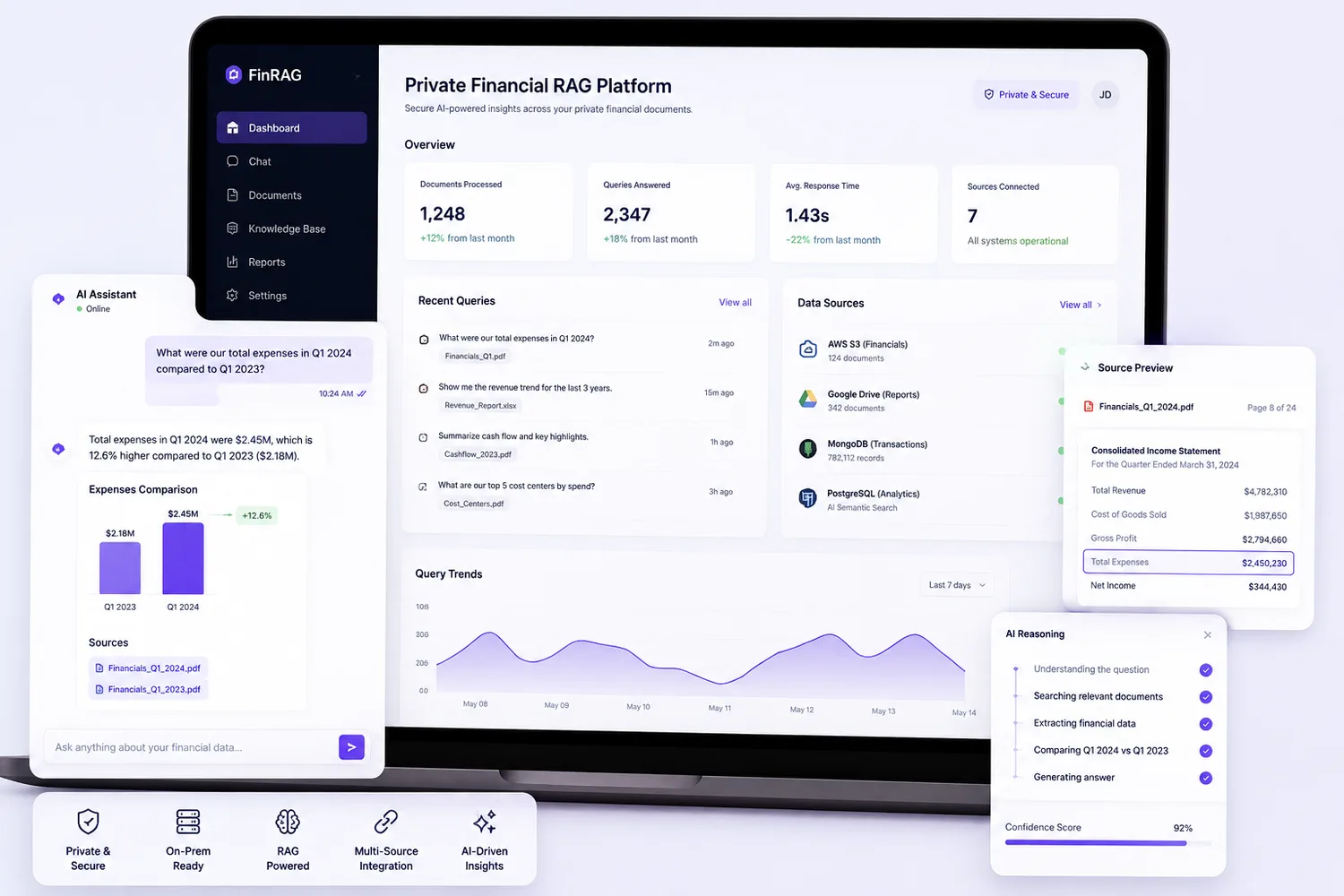1344x896 pixels.
Task: Click the MongoDB leaf icon
Action: (807, 449)
